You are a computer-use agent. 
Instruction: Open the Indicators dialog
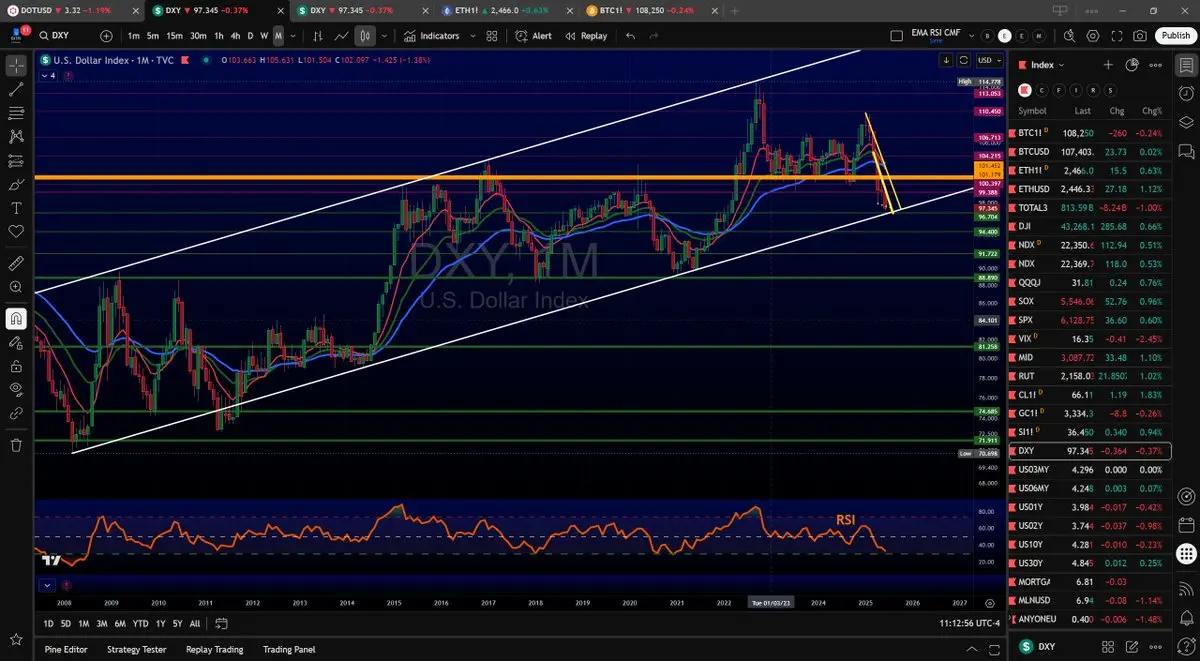pos(431,36)
